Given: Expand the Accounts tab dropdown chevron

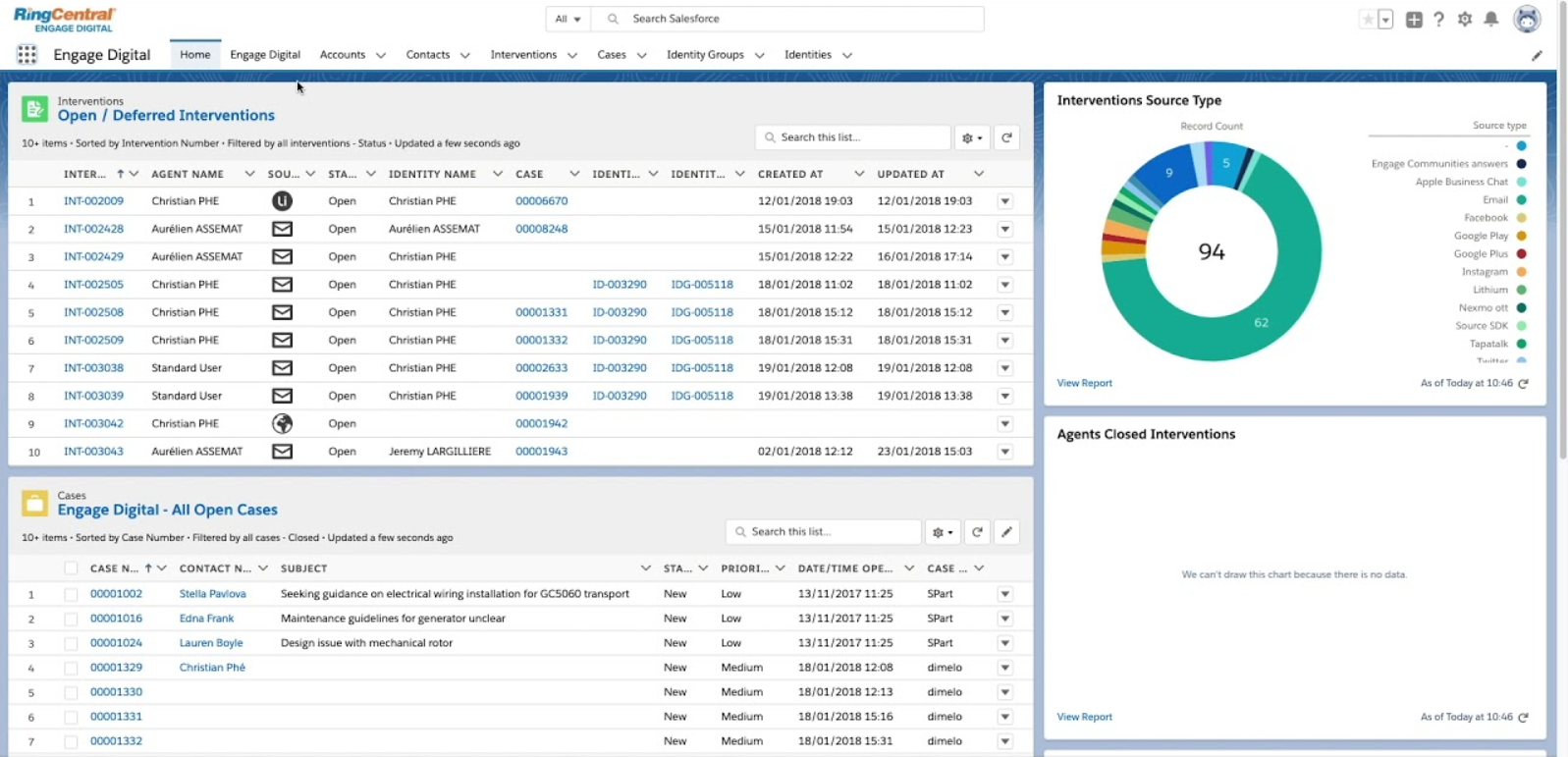Looking at the screenshot, I should 381,56.
